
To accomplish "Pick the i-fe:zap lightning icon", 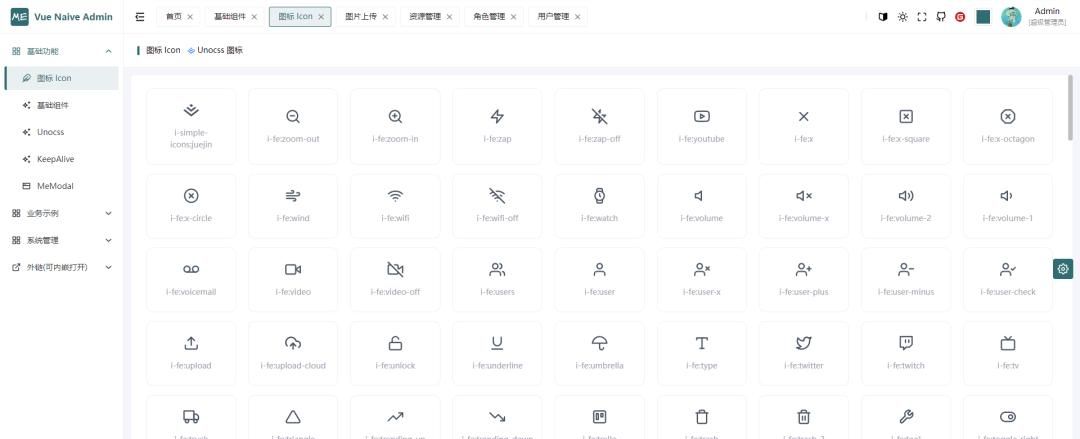I will point(497,116).
